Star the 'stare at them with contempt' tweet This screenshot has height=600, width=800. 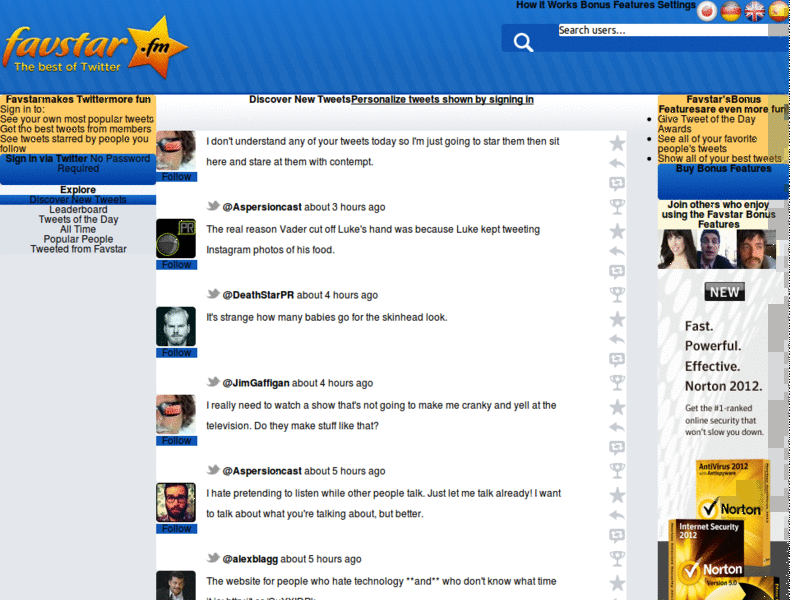(617, 143)
